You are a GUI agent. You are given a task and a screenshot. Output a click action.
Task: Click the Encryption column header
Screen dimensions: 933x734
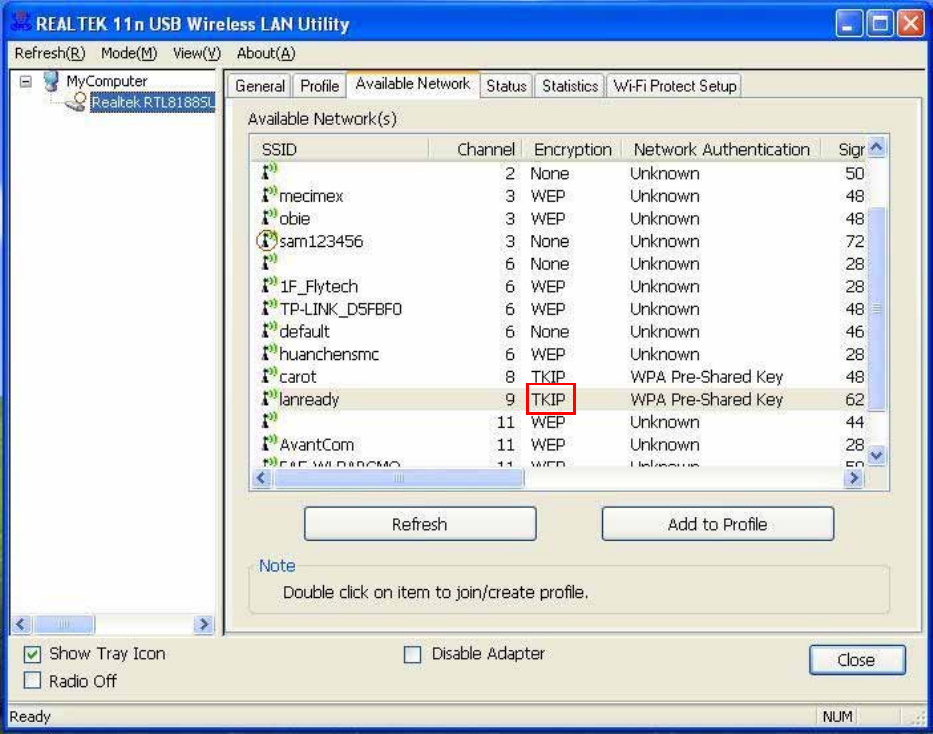tap(572, 149)
